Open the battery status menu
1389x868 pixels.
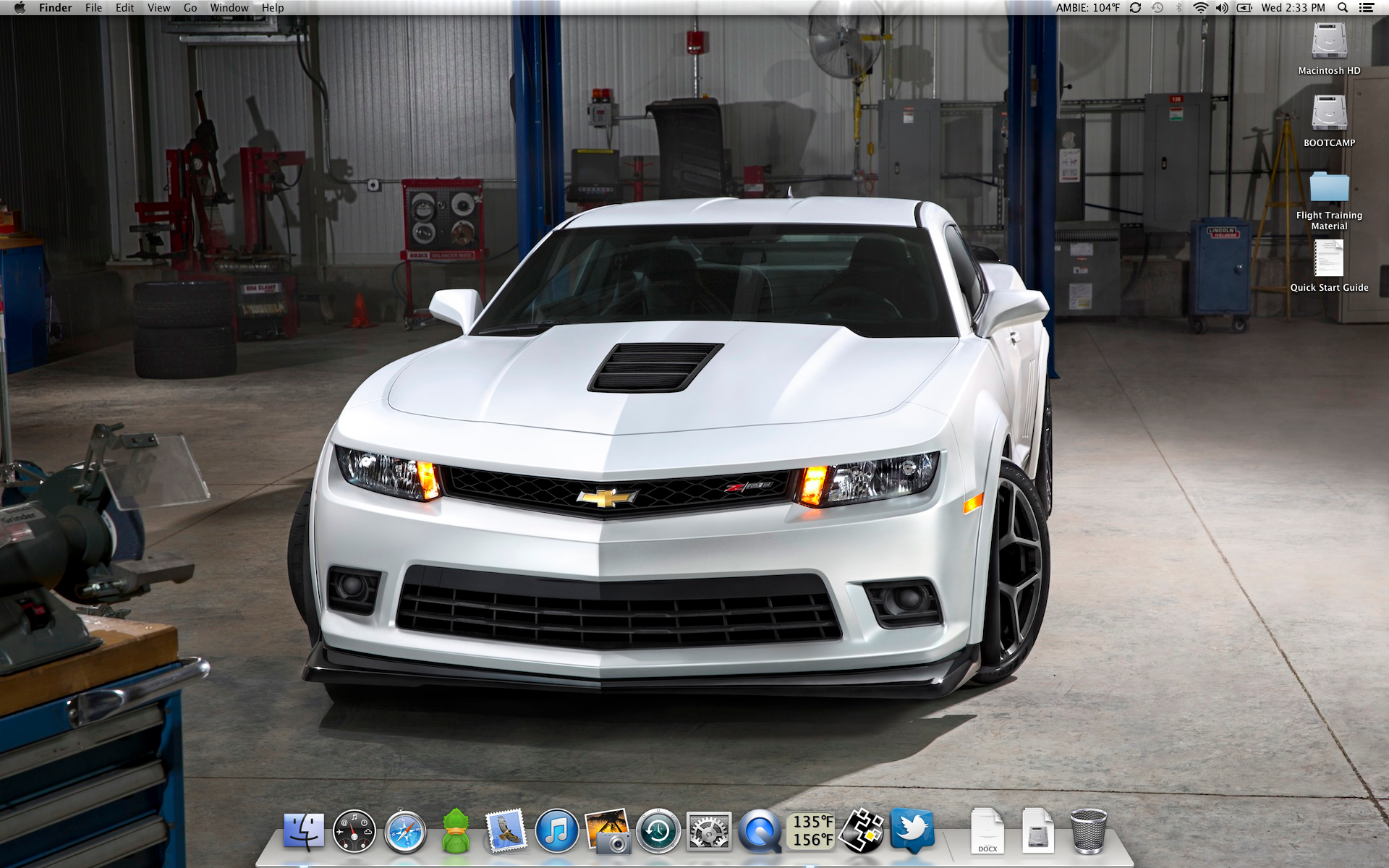click(x=1244, y=8)
